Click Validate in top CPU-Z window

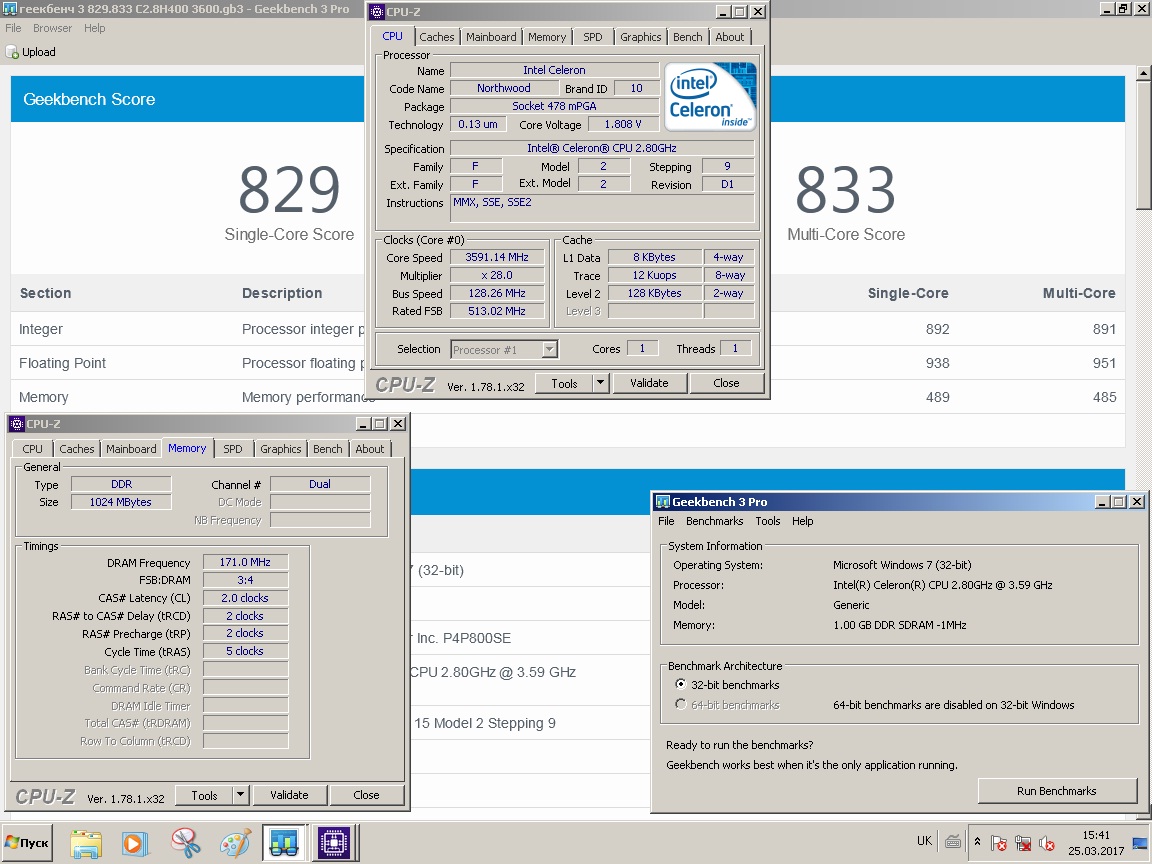(x=649, y=383)
